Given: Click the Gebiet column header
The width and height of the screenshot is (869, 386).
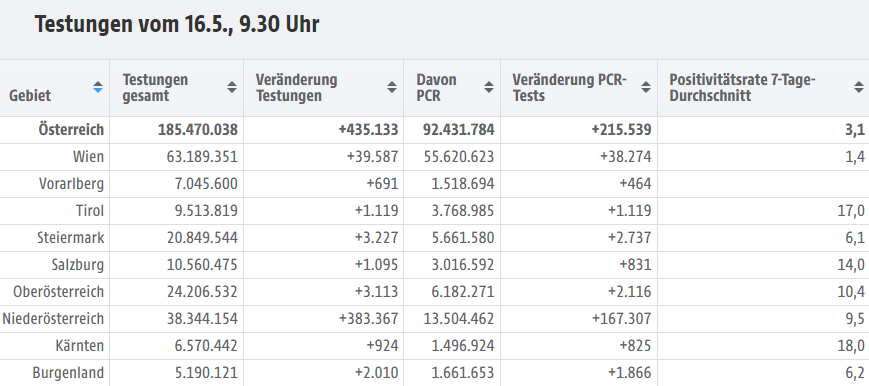Looking at the screenshot, I should coord(30,95).
